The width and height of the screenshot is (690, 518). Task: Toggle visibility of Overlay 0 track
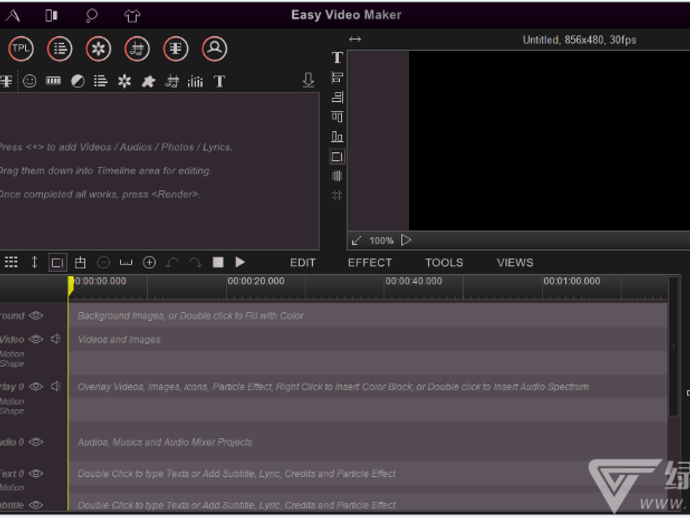pyautogui.click(x=36, y=386)
